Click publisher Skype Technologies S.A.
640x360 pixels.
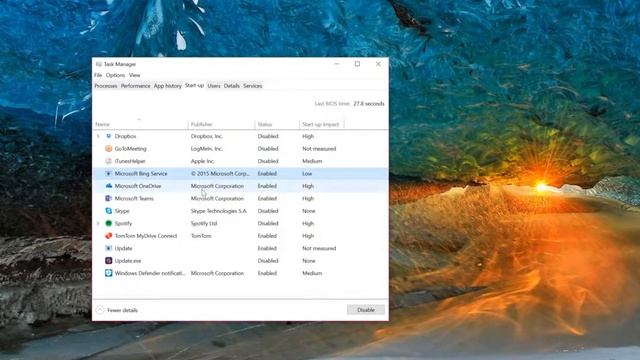coord(219,211)
